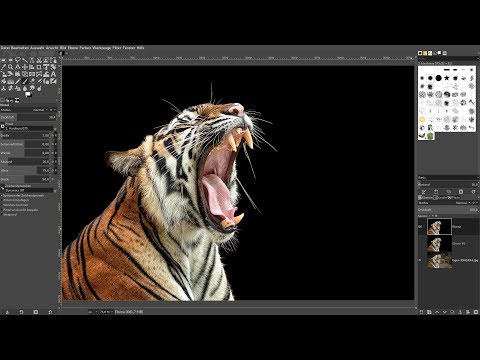Select the 'Ebene #1' layer thumbnail
This screenshot has width=480, height=360.
coord(439,243)
